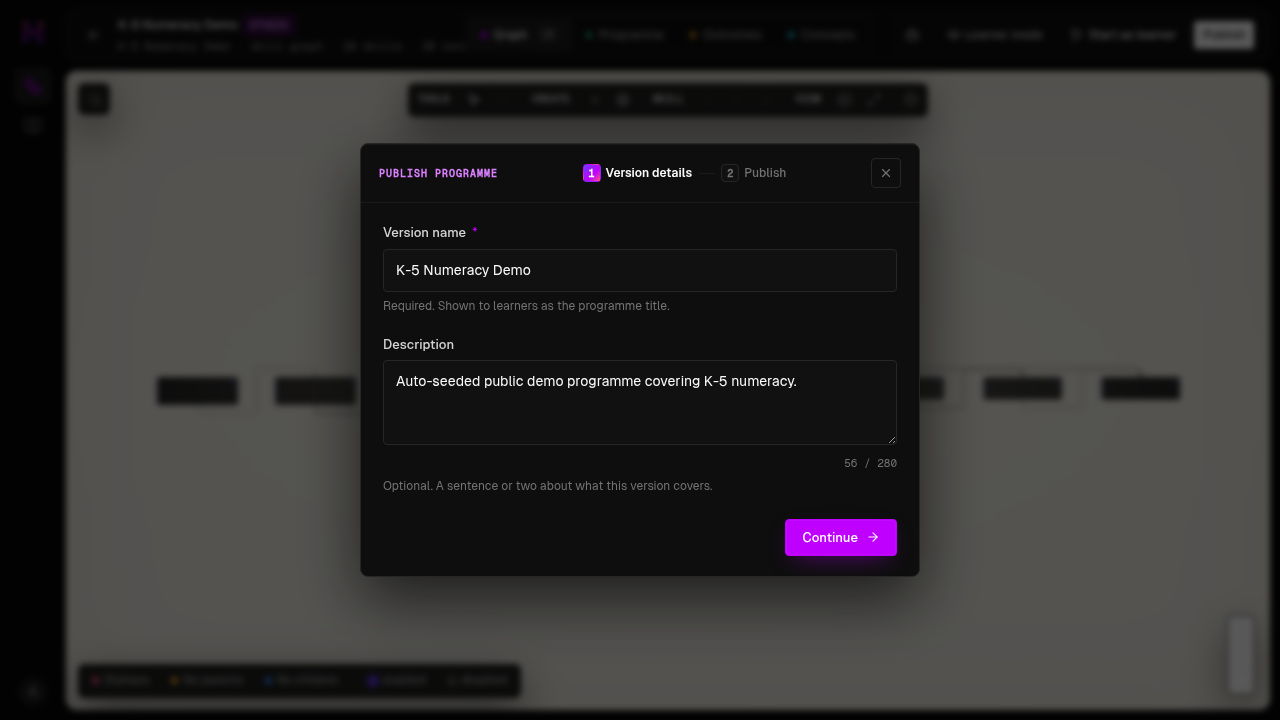
Task: Click the Description label
Action: point(418,344)
